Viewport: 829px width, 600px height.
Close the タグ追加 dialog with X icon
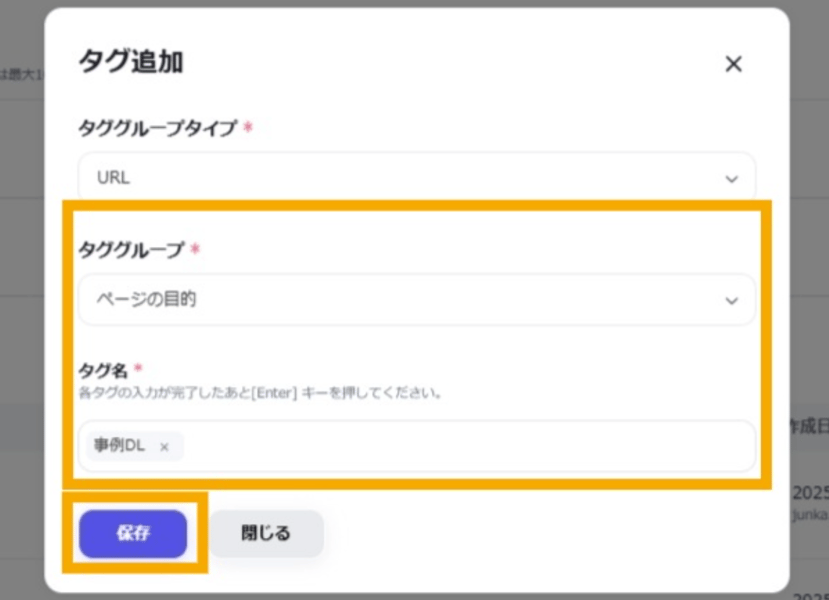[x=733, y=64]
